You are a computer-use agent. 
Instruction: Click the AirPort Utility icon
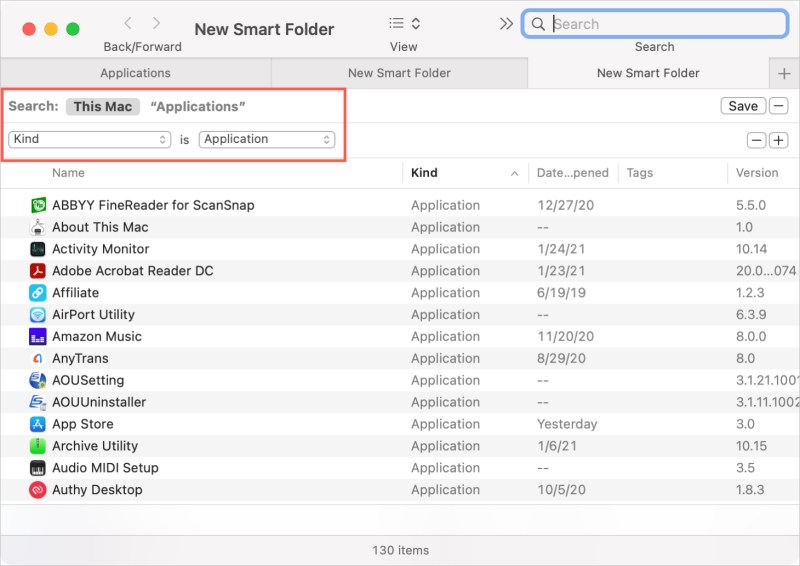coord(38,314)
